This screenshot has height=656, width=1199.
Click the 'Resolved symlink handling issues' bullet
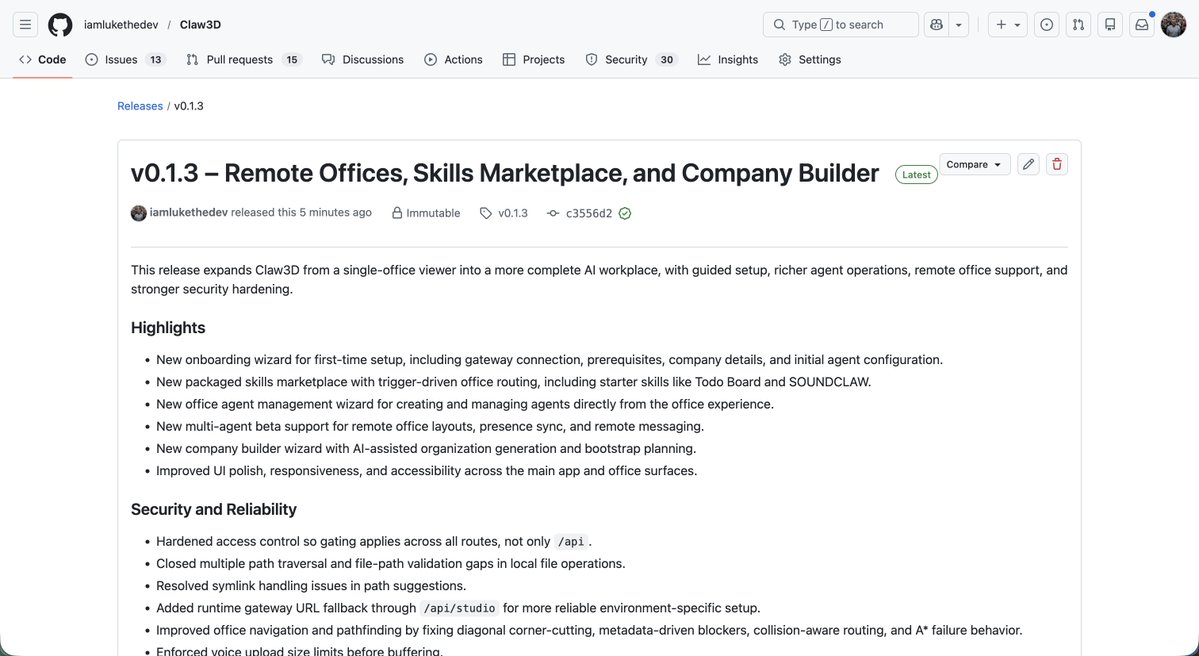(x=311, y=586)
